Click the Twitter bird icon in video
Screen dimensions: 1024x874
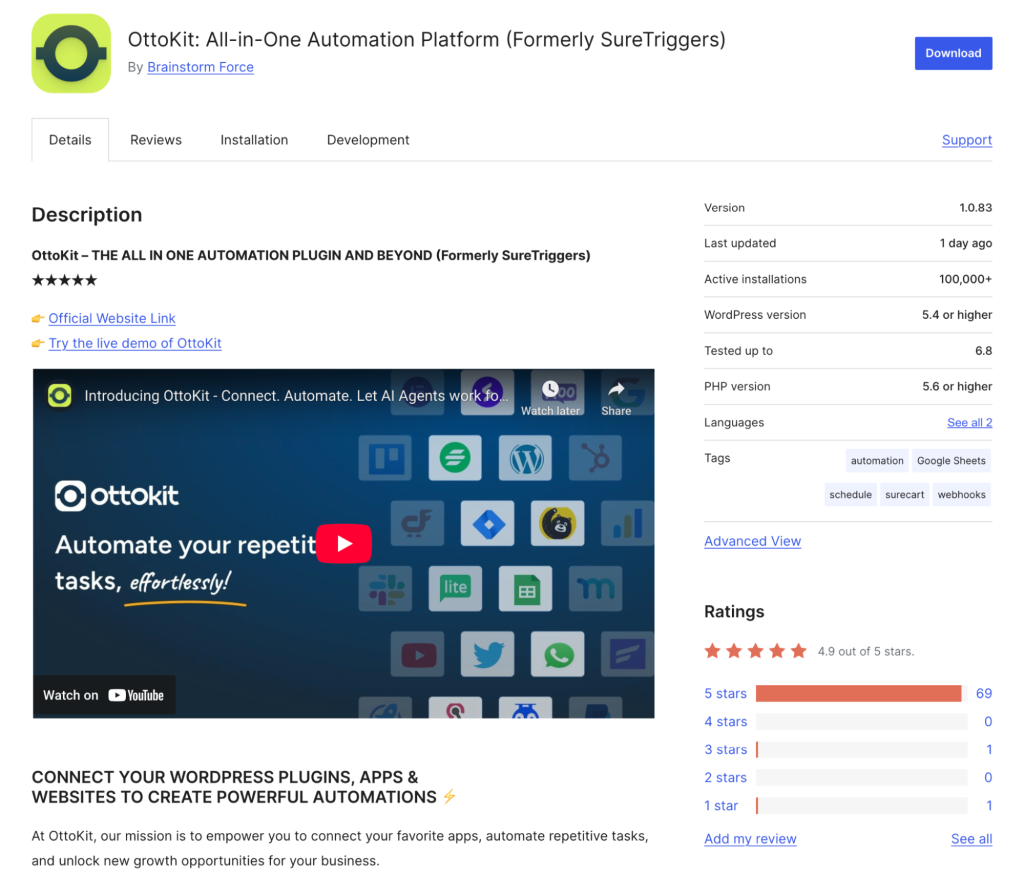pos(487,655)
